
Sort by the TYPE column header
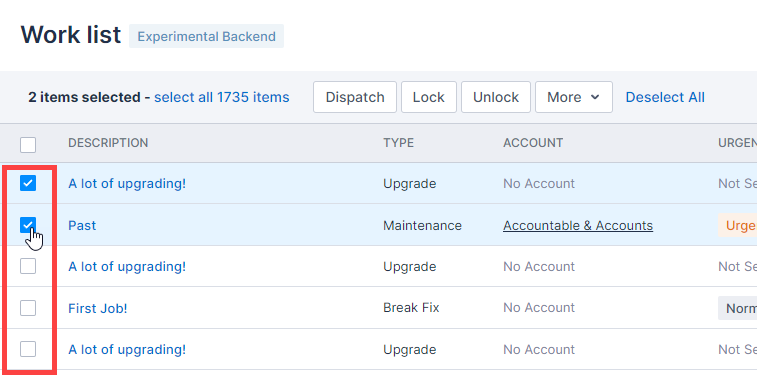[398, 143]
